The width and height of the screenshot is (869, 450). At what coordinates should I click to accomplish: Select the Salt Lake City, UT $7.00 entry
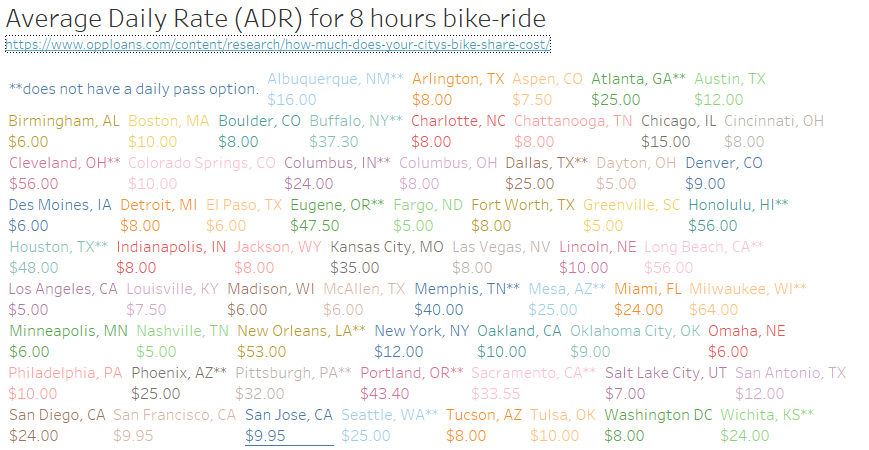pyautogui.click(x=666, y=383)
